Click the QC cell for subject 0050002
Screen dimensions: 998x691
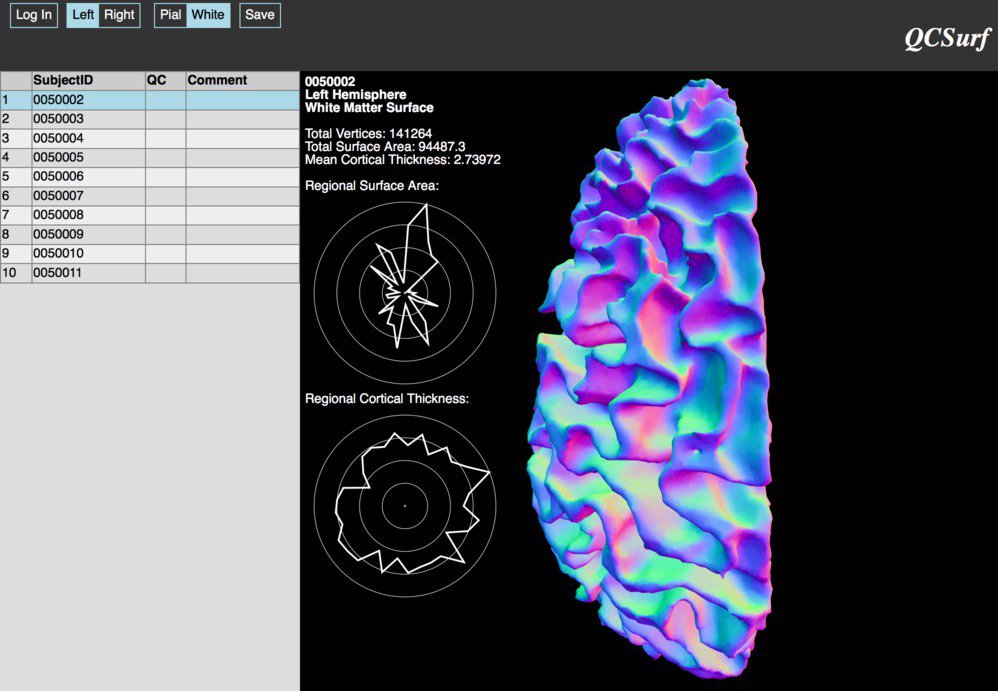click(165, 100)
